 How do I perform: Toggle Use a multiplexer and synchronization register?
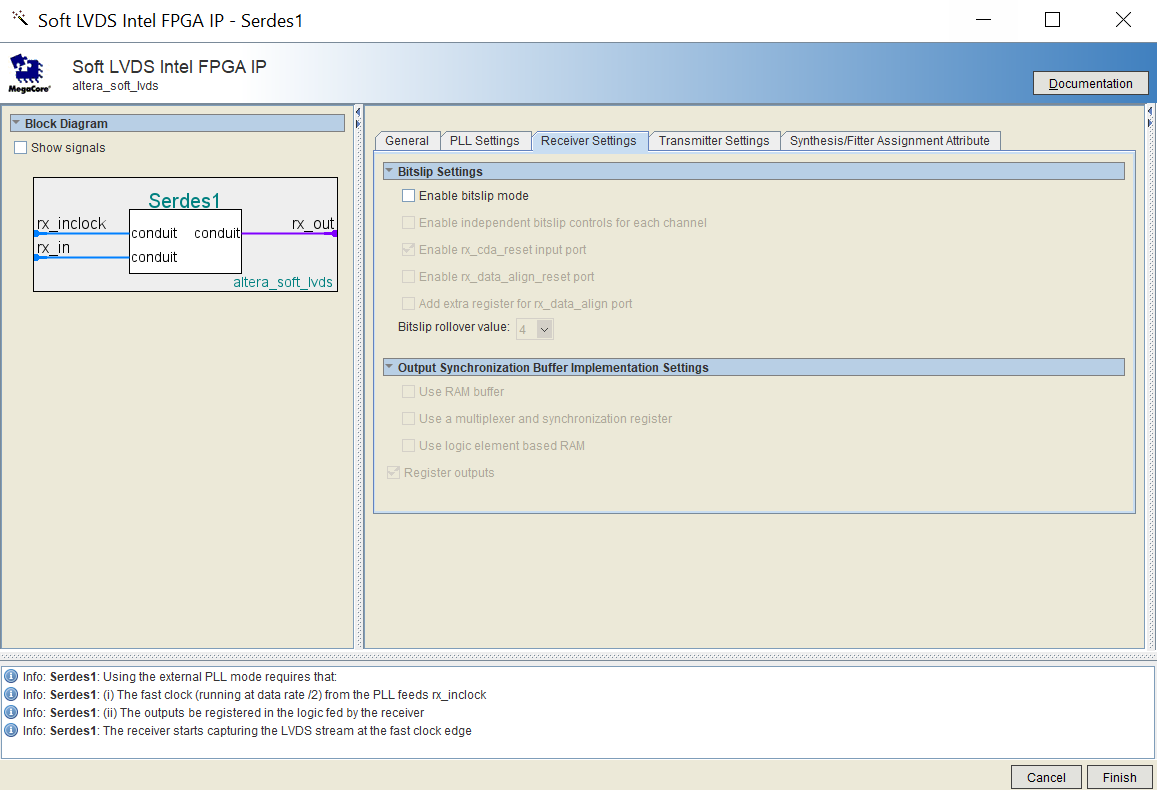tap(408, 418)
